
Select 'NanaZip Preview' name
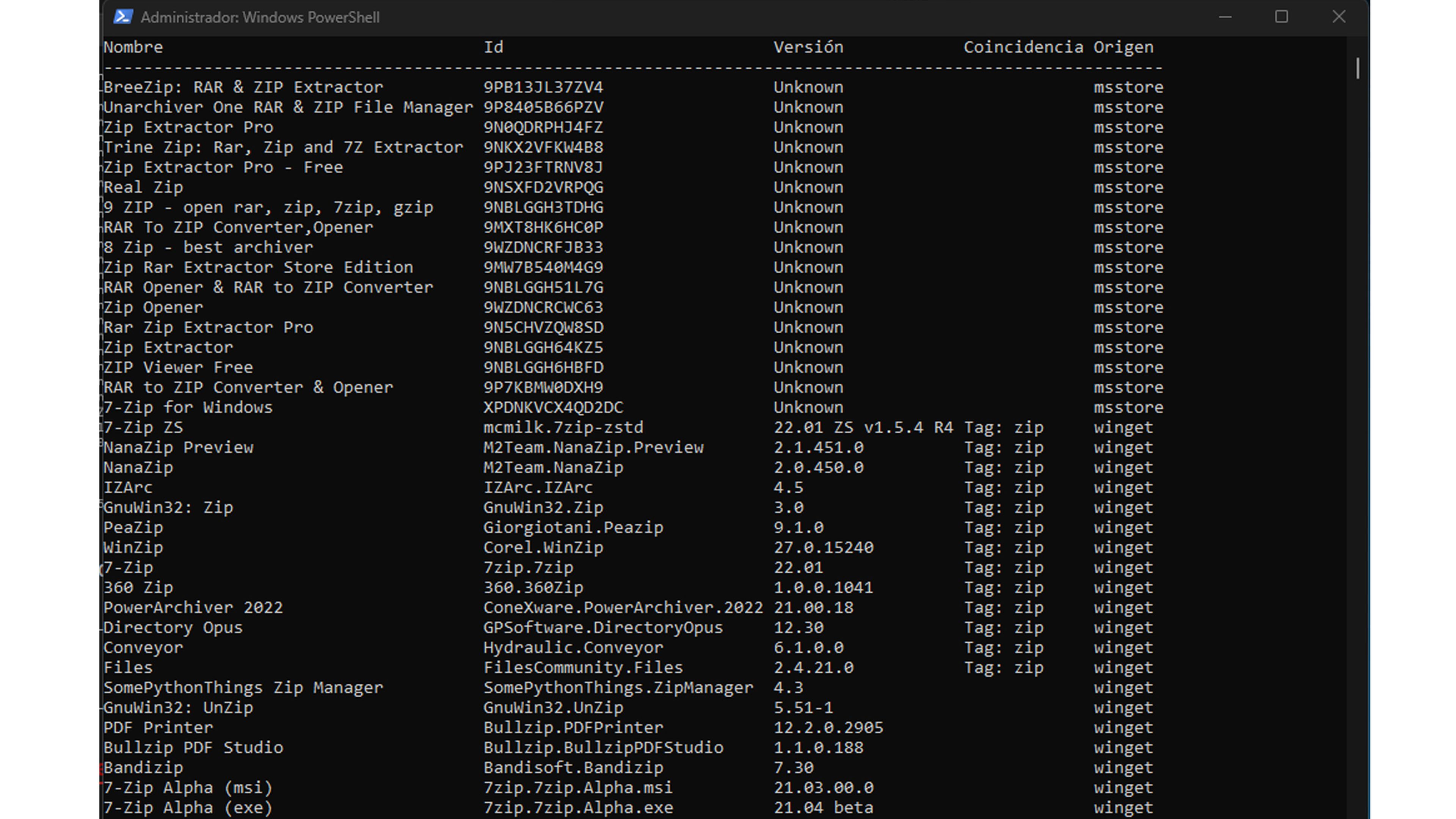[x=178, y=448]
